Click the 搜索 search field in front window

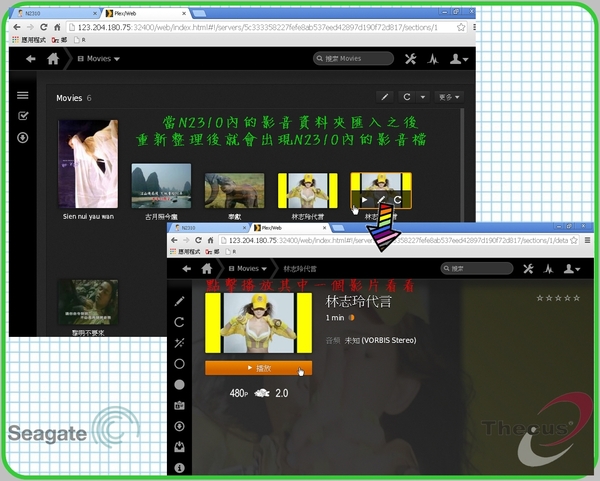pos(476,269)
